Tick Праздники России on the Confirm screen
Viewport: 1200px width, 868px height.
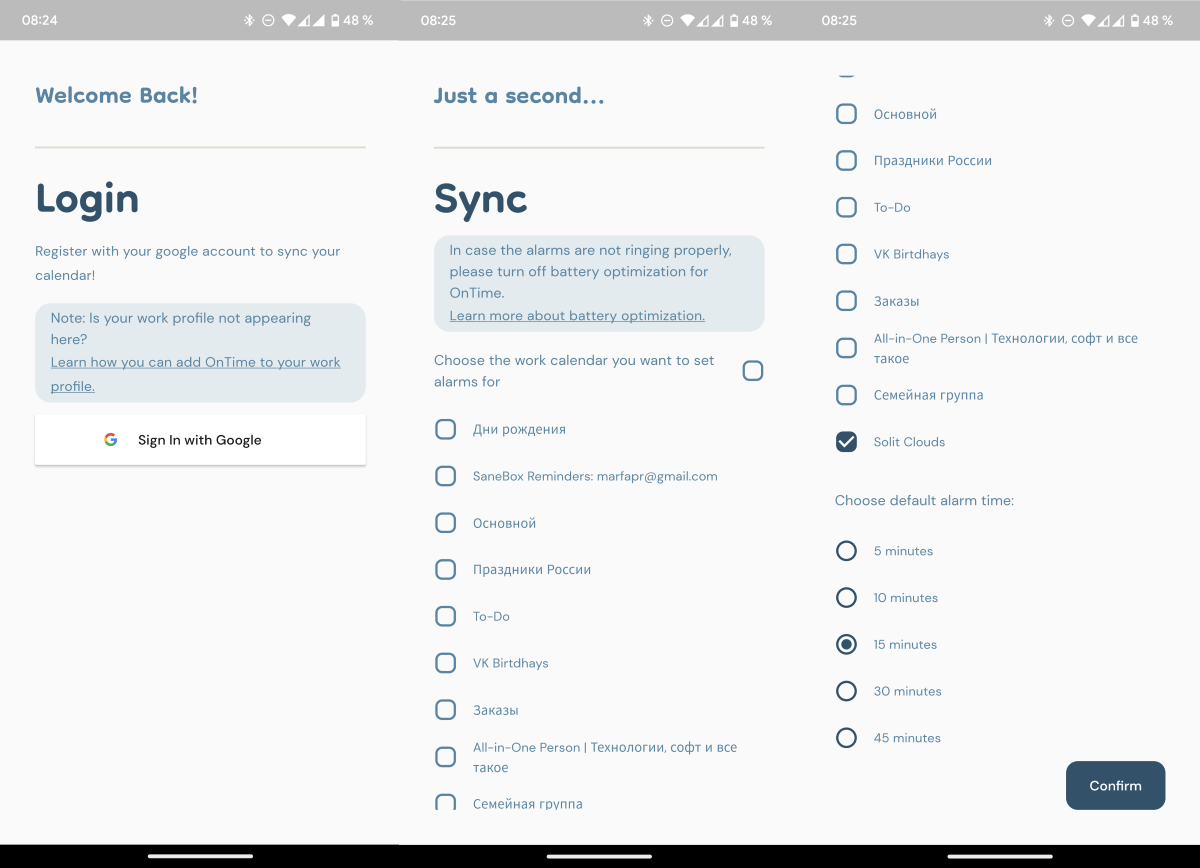847,160
